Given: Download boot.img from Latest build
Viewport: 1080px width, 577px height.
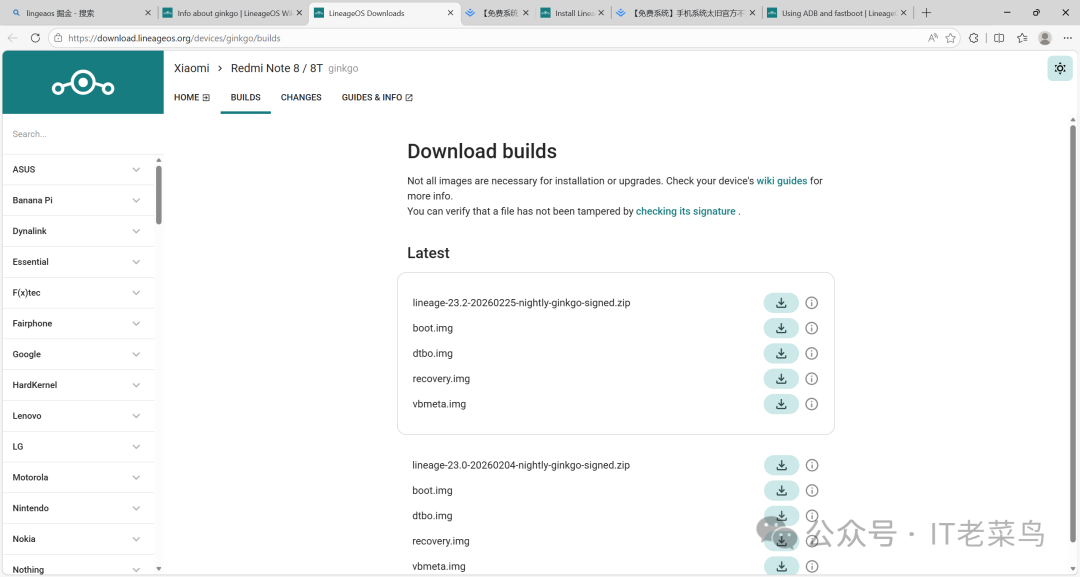Looking at the screenshot, I should click(781, 328).
